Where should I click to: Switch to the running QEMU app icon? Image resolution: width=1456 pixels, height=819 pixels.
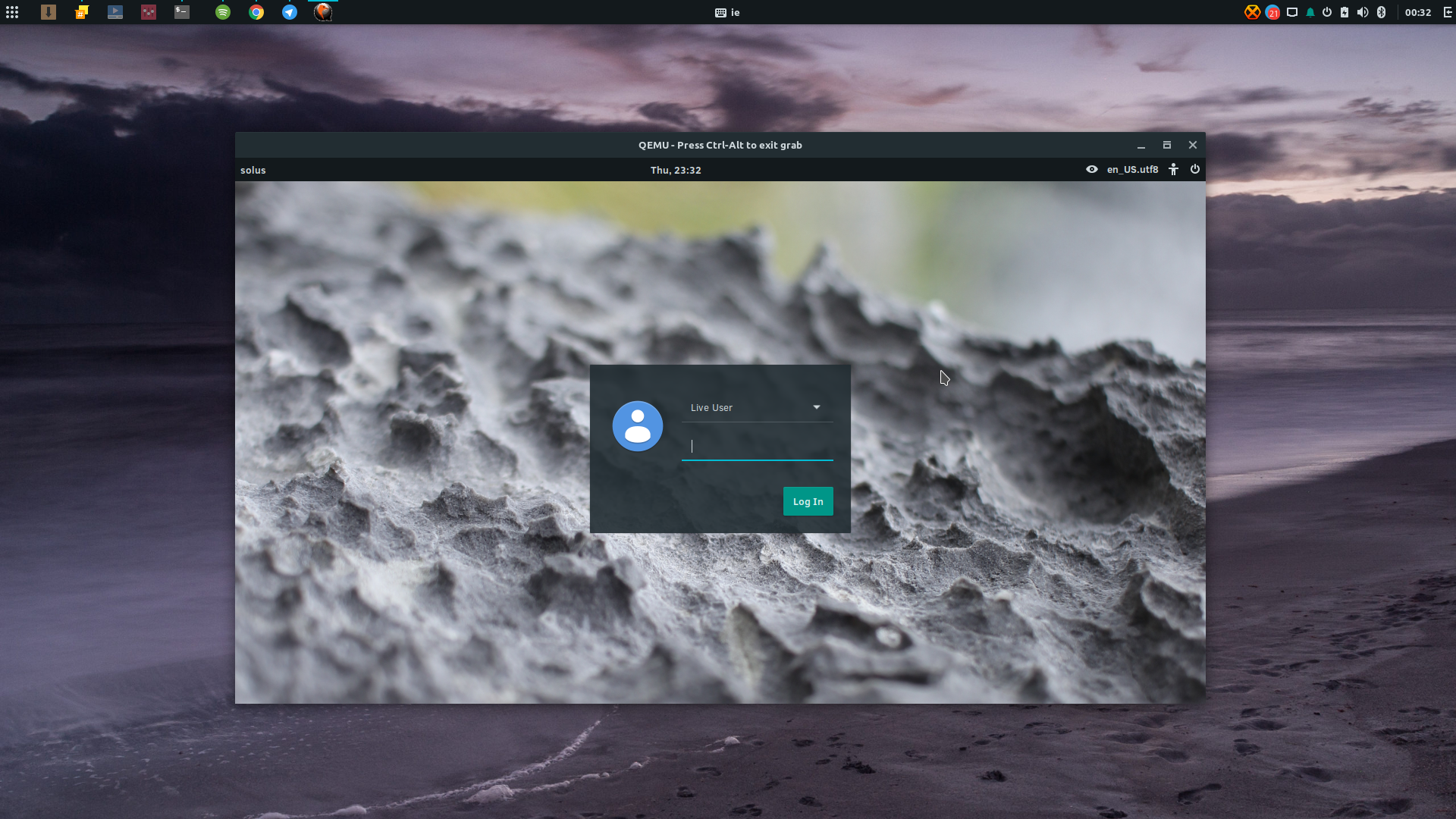point(323,12)
